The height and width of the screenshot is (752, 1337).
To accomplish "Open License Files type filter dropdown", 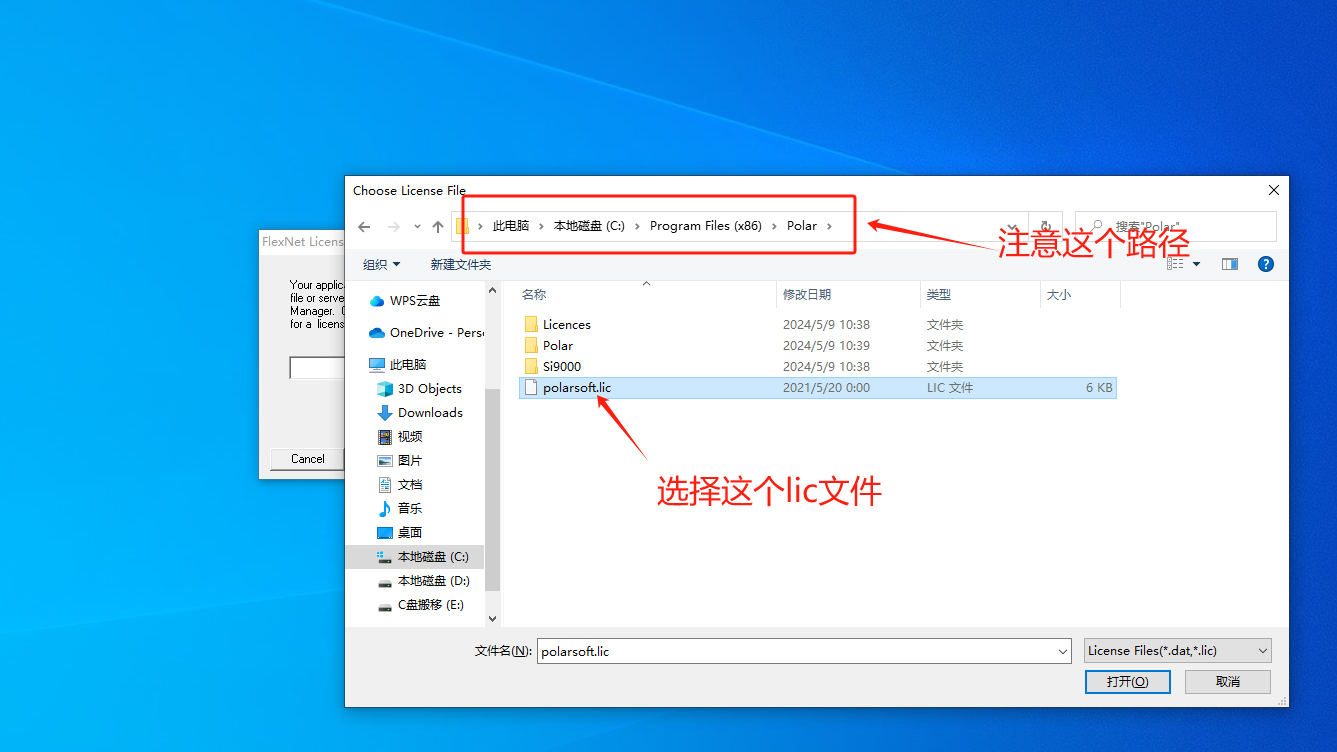I will (1178, 651).
